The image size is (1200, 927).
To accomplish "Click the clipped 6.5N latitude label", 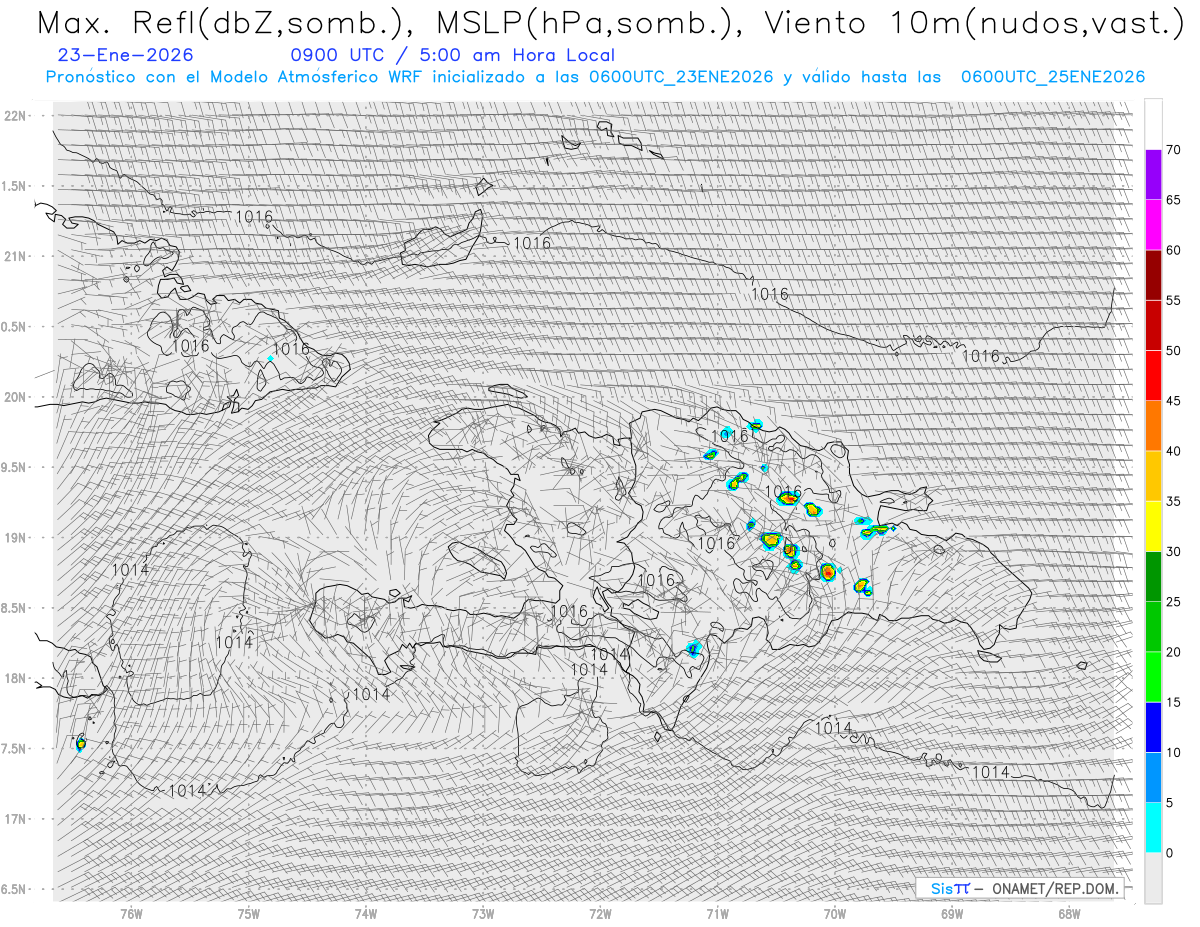I will point(14,889).
